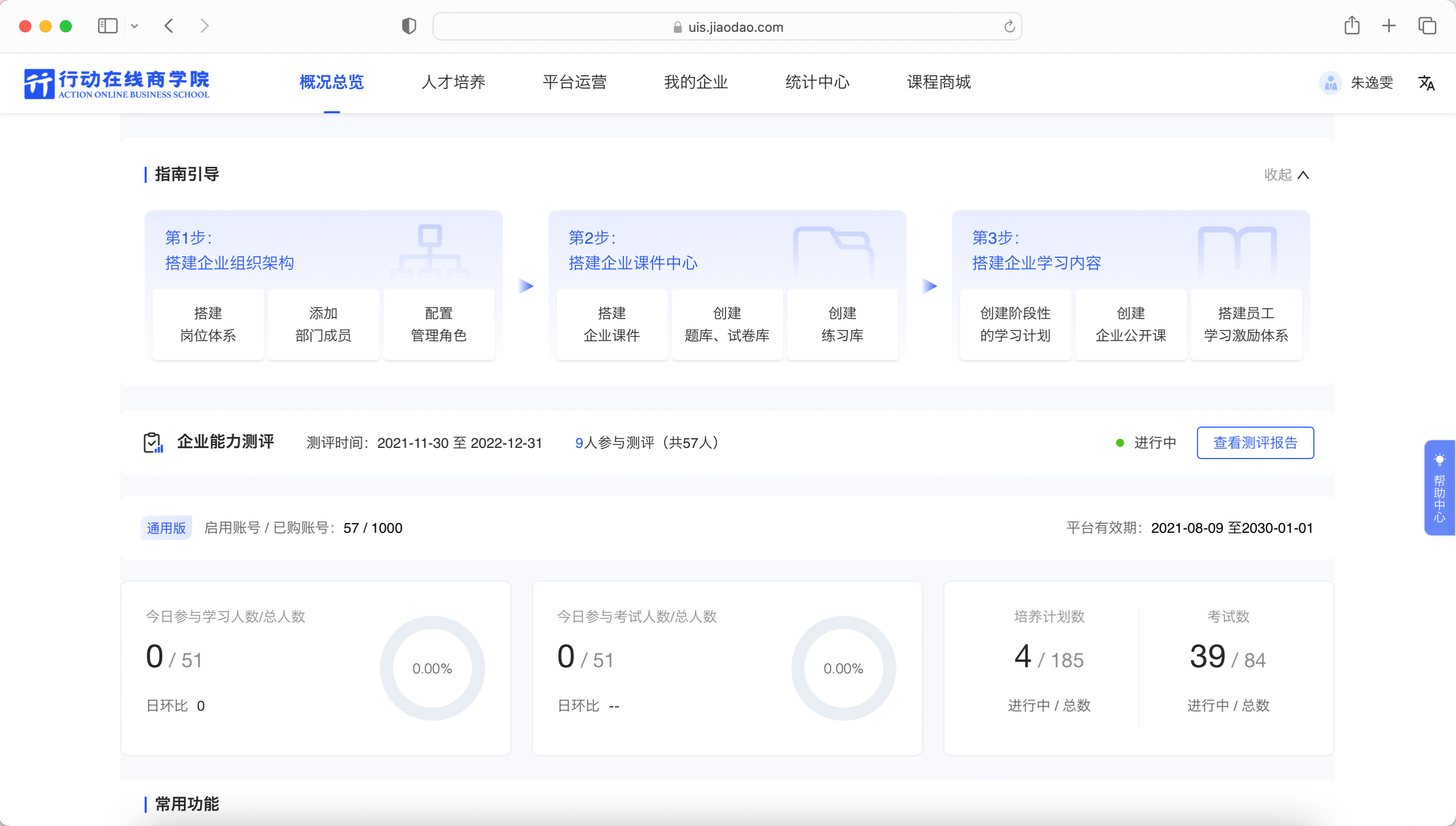Viewport: 1456px width, 826px height.
Task: Open the 帮助中心 side panel
Action: point(1439,488)
